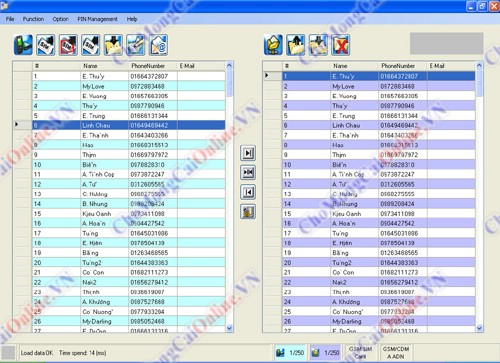The height and width of the screenshot is (363, 500).
Task: Sort right list by PhoneNumber column header
Action: 403,66
